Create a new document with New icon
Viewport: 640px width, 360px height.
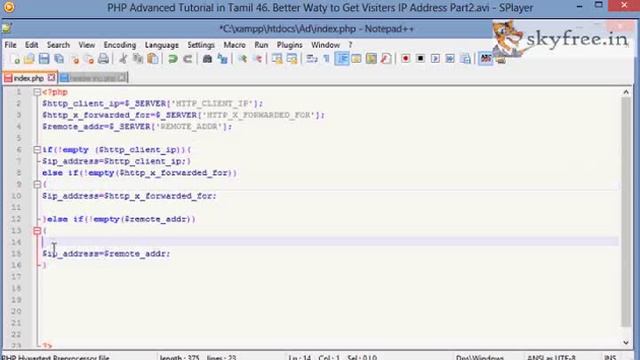(15, 59)
